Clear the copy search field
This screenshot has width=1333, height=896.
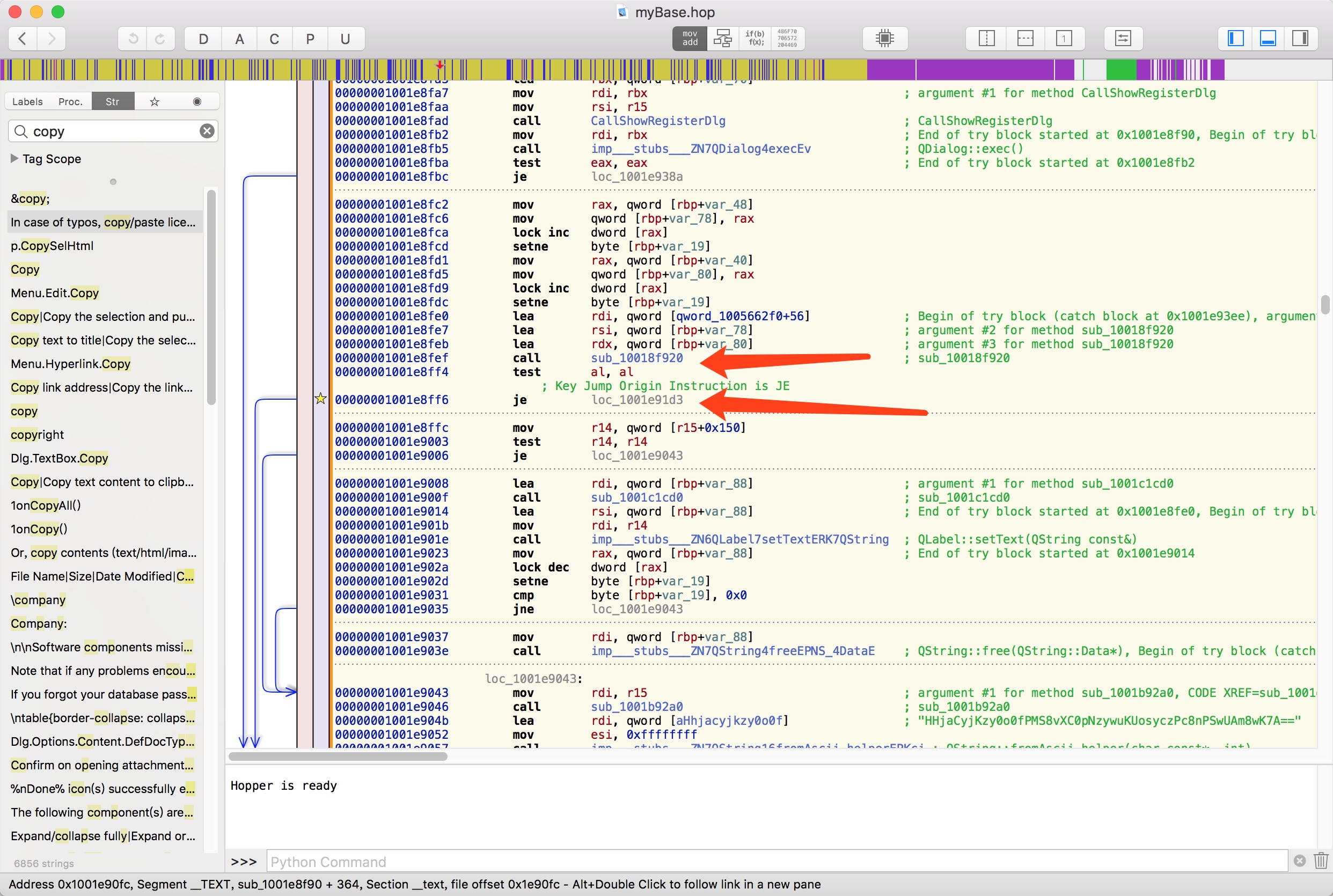207,131
